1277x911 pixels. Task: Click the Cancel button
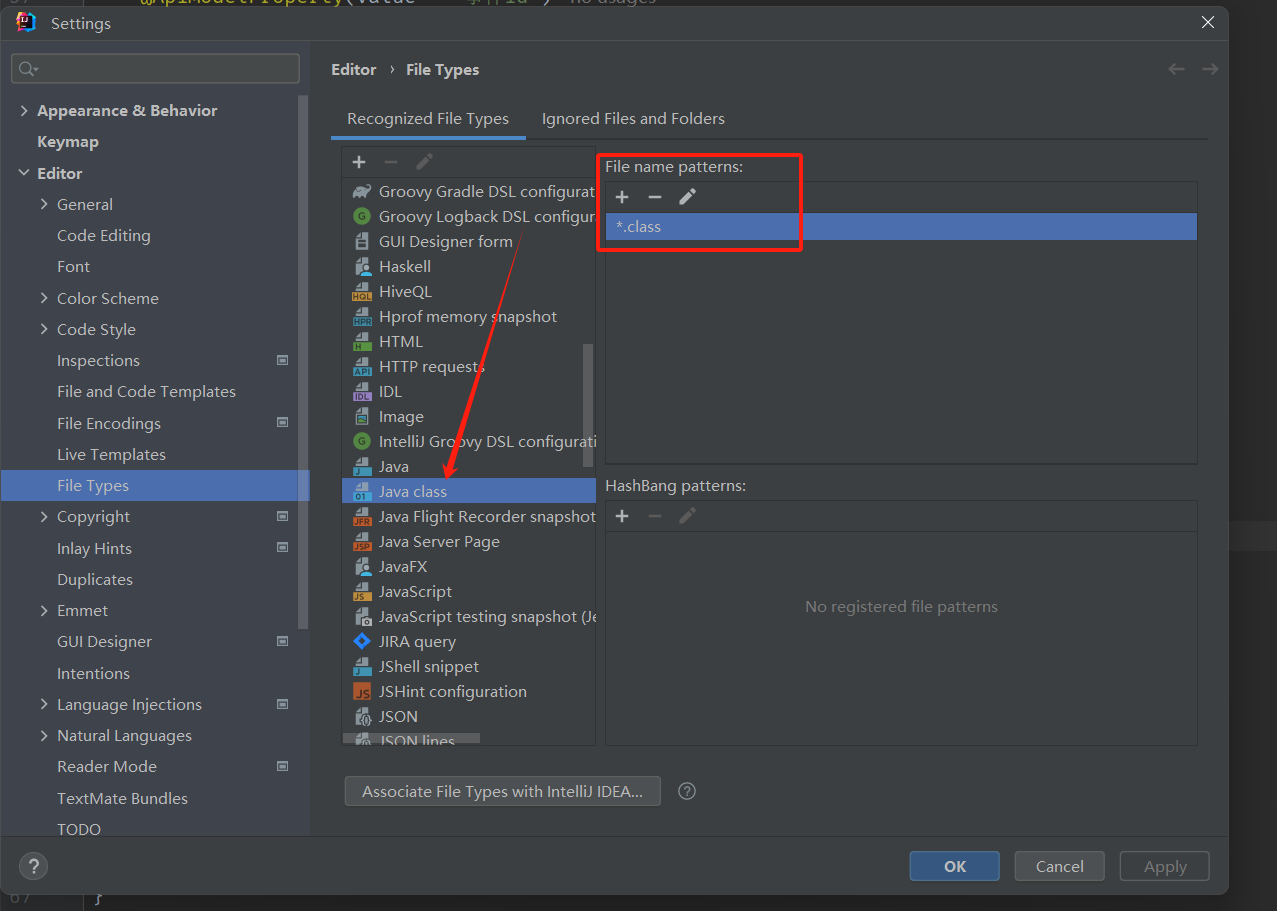click(x=1060, y=866)
